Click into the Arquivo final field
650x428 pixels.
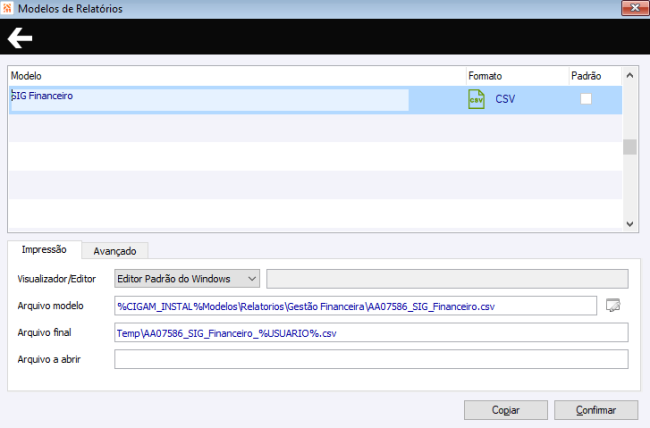coord(371,333)
